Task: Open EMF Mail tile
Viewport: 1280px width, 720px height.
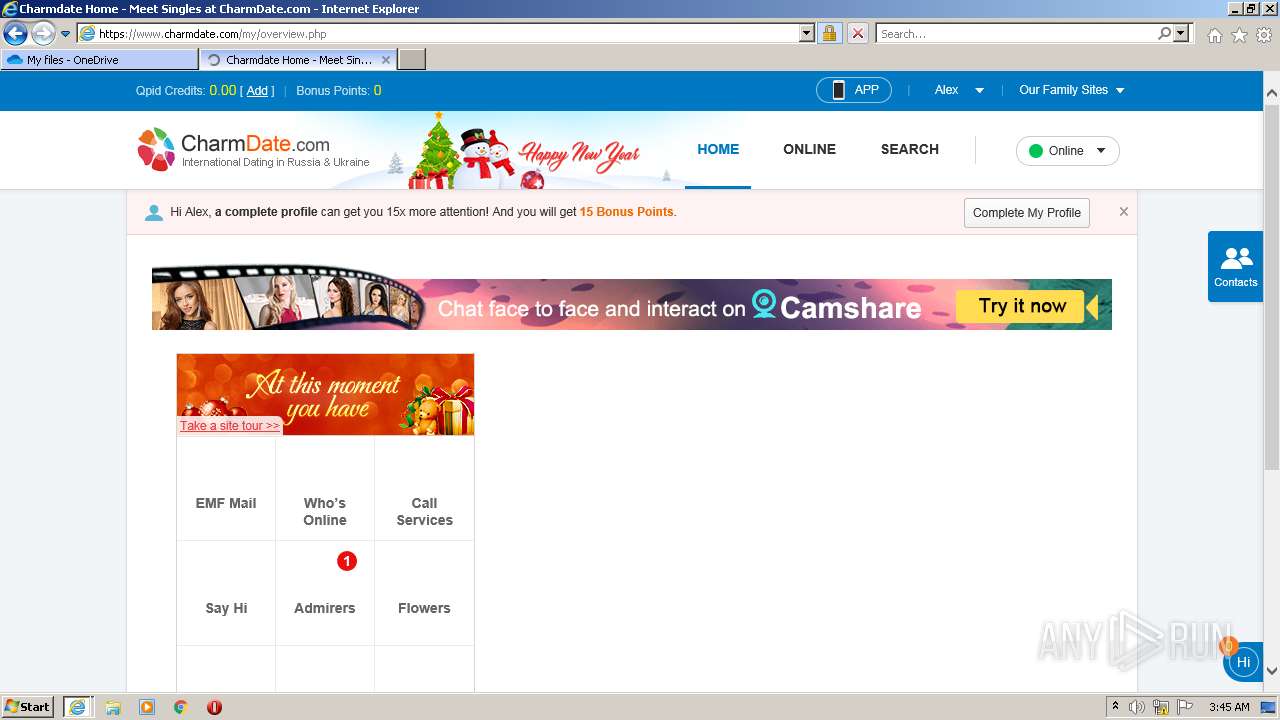Action: pos(226,488)
